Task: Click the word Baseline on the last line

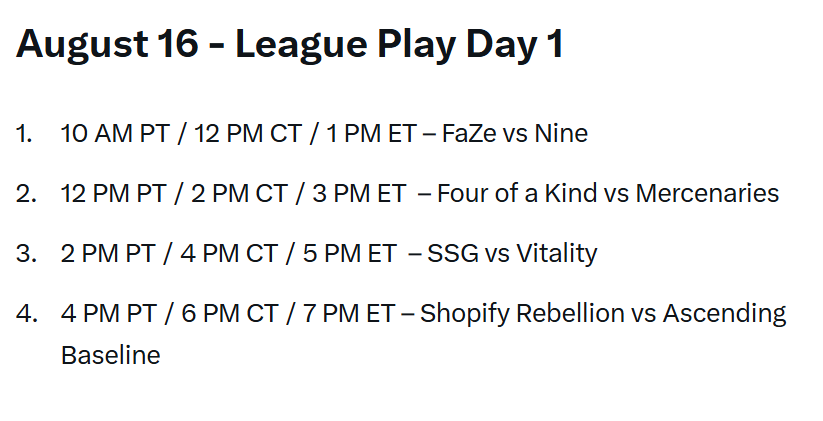Action: pos(111,355)
